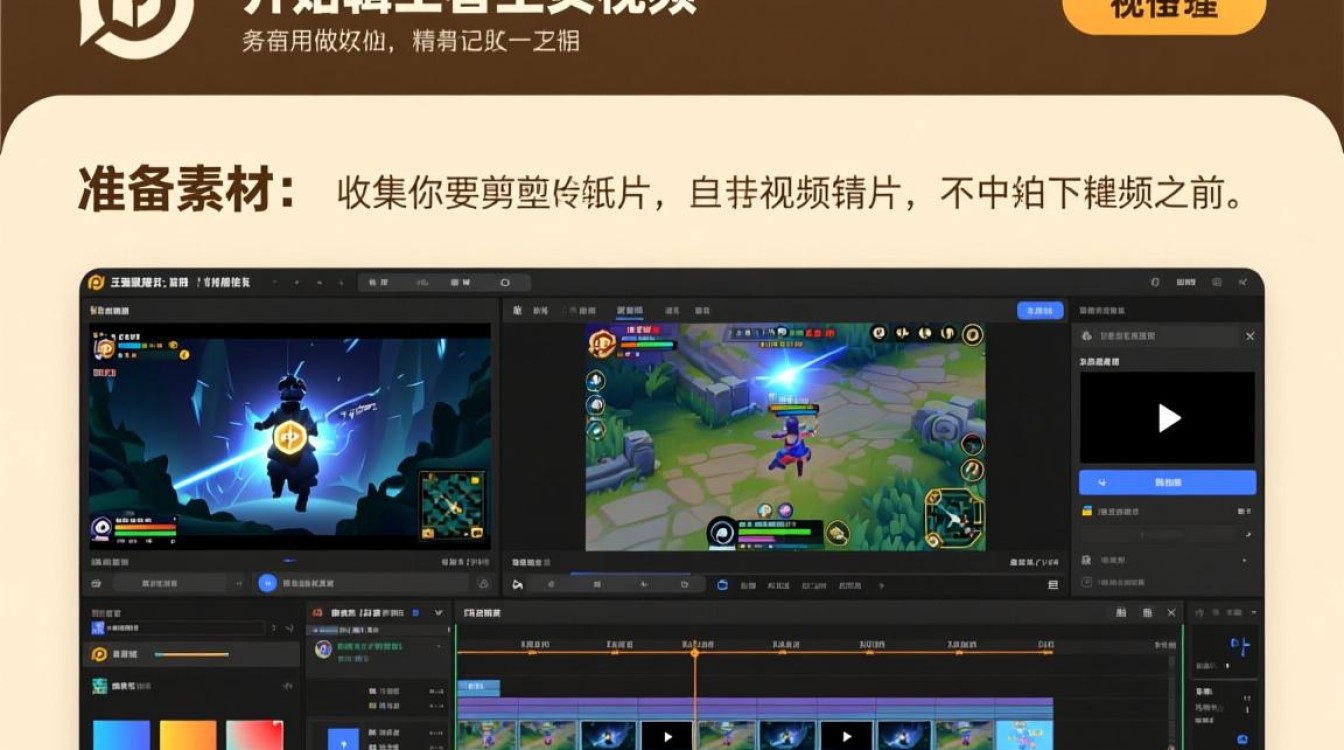Click the camera icon at left of bottom bar under left preview
This screenshot has height=750, width=1344.
coord(97,583)
